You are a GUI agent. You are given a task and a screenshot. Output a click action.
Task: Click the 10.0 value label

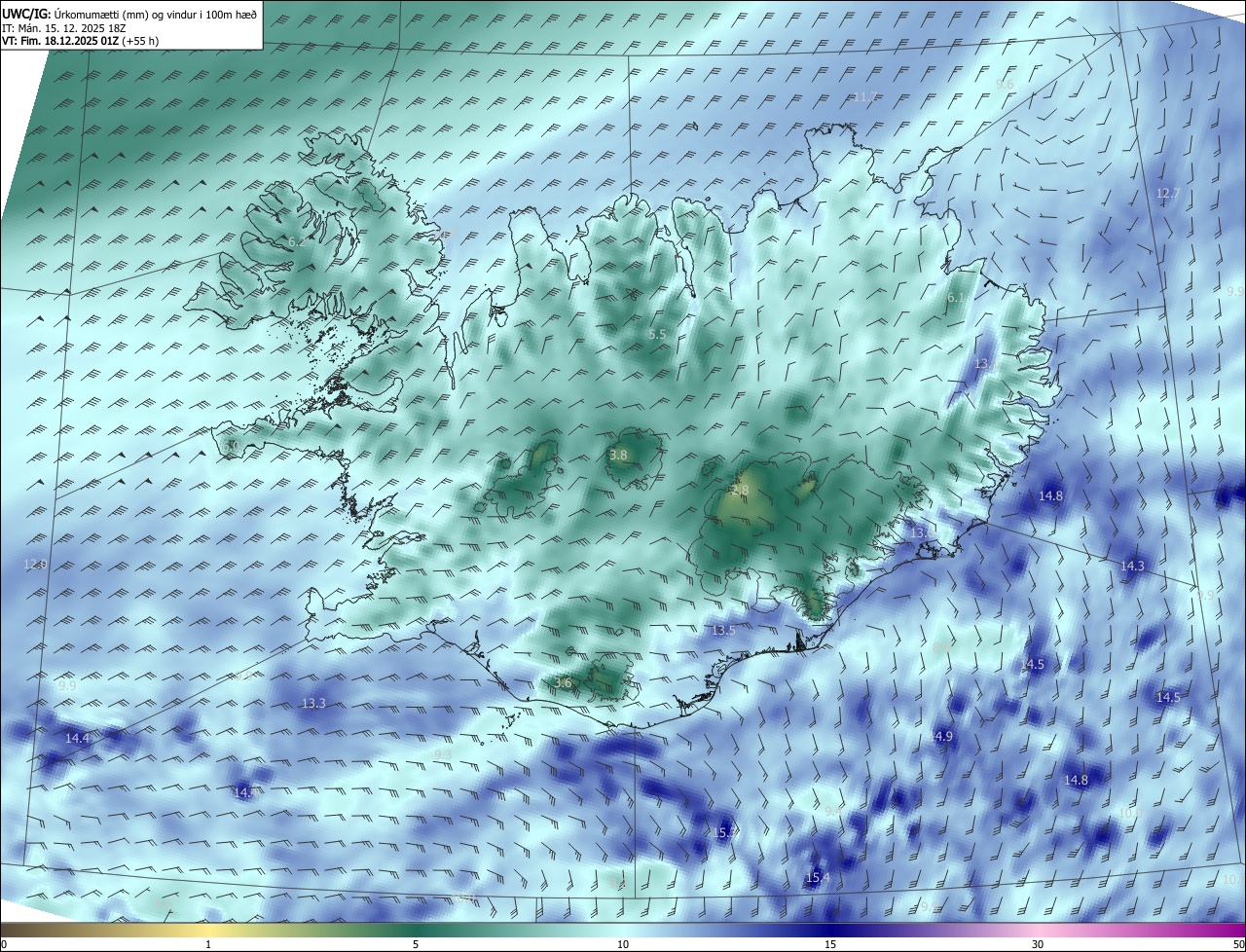pyautogui.click(x=1129, y=813)
